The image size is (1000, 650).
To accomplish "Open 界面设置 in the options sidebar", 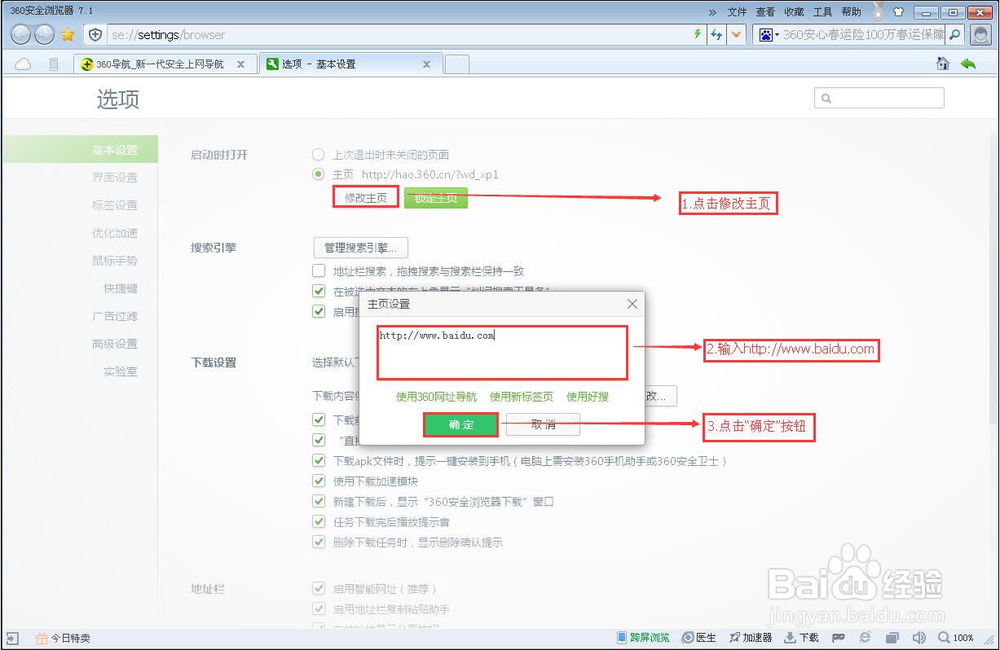I will point(115,177).
